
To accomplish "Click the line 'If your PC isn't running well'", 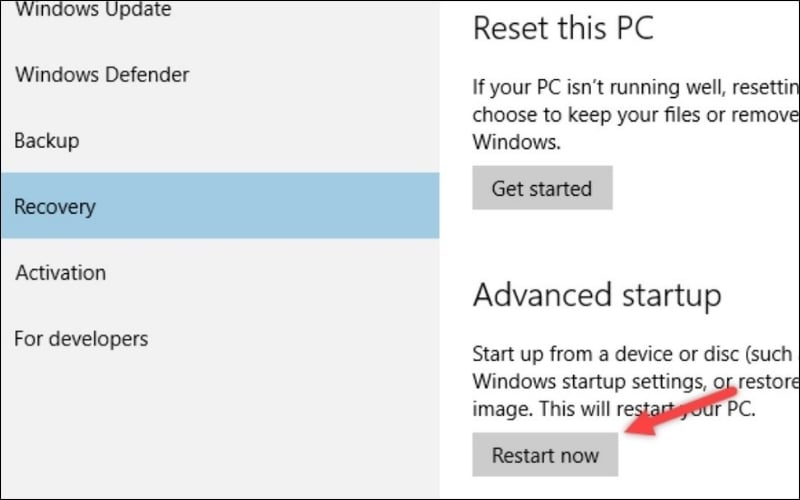I will pos(635,87).
